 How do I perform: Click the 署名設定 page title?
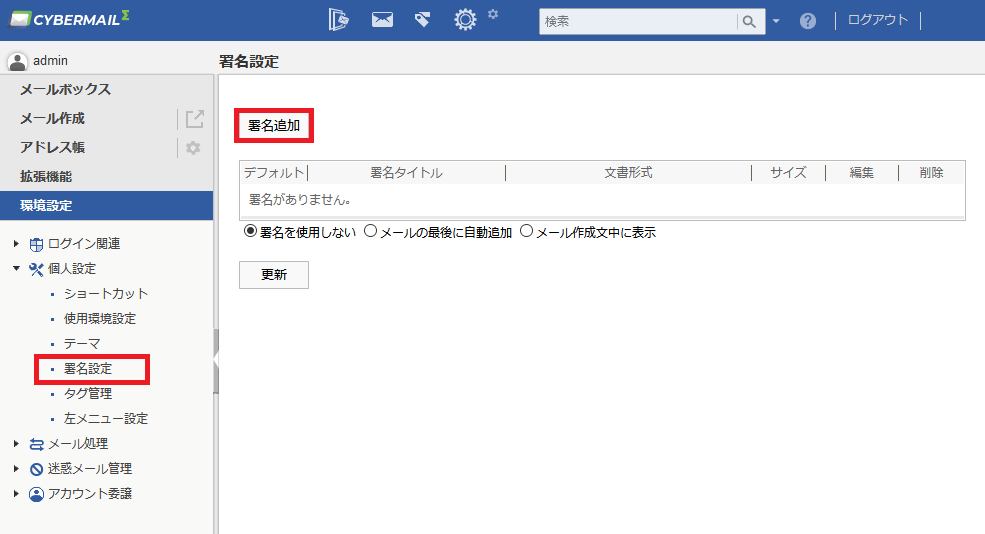[x=249, y=62]
